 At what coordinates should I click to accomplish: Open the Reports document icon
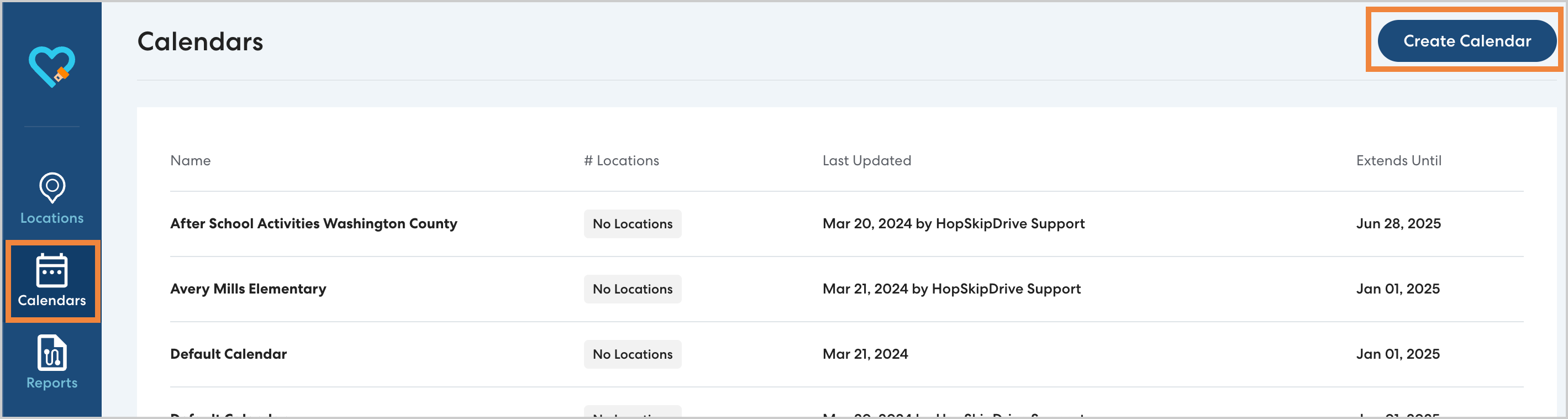tap(52, 352)
